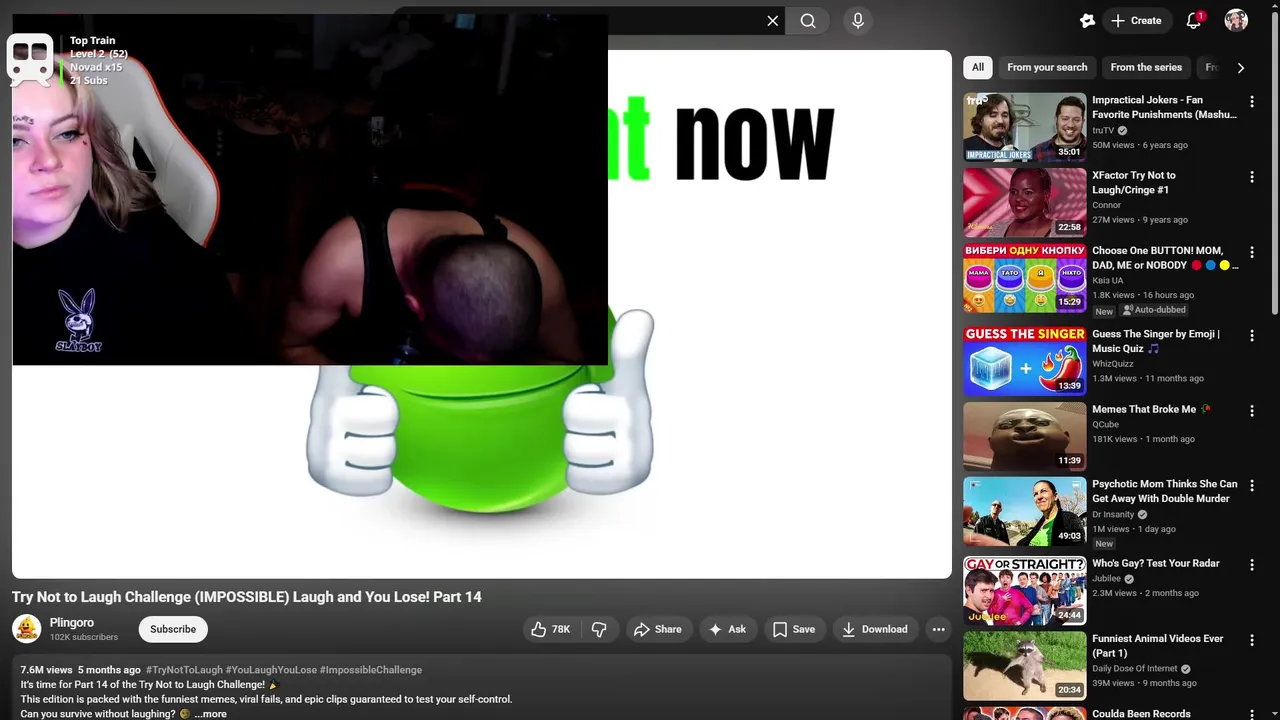Screen dimensions: 1280x720
Task: Select the From your search chip
Action: tap(1047, 67)
